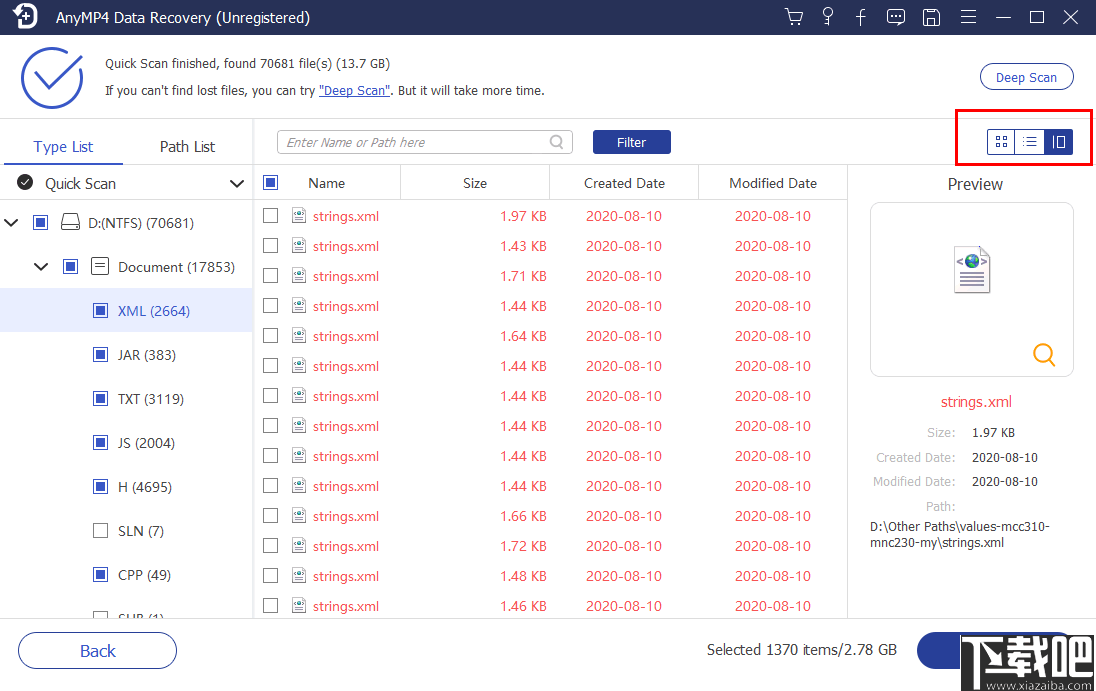1096x691 pixels.
Task: Click the Quick Scan check icon
Action: click(25, 182)
